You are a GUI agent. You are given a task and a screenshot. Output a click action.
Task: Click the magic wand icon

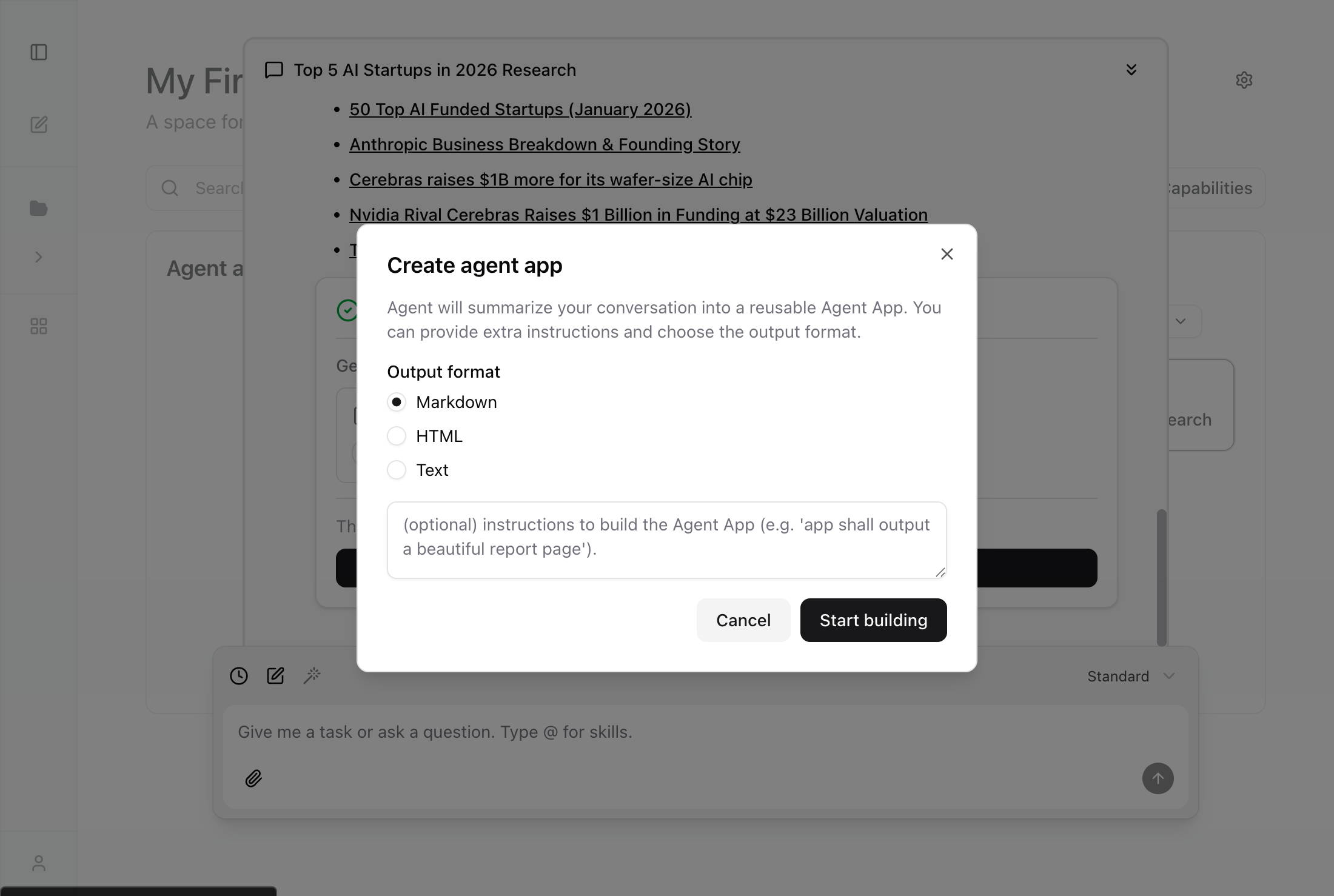click(x=312, y=675)
